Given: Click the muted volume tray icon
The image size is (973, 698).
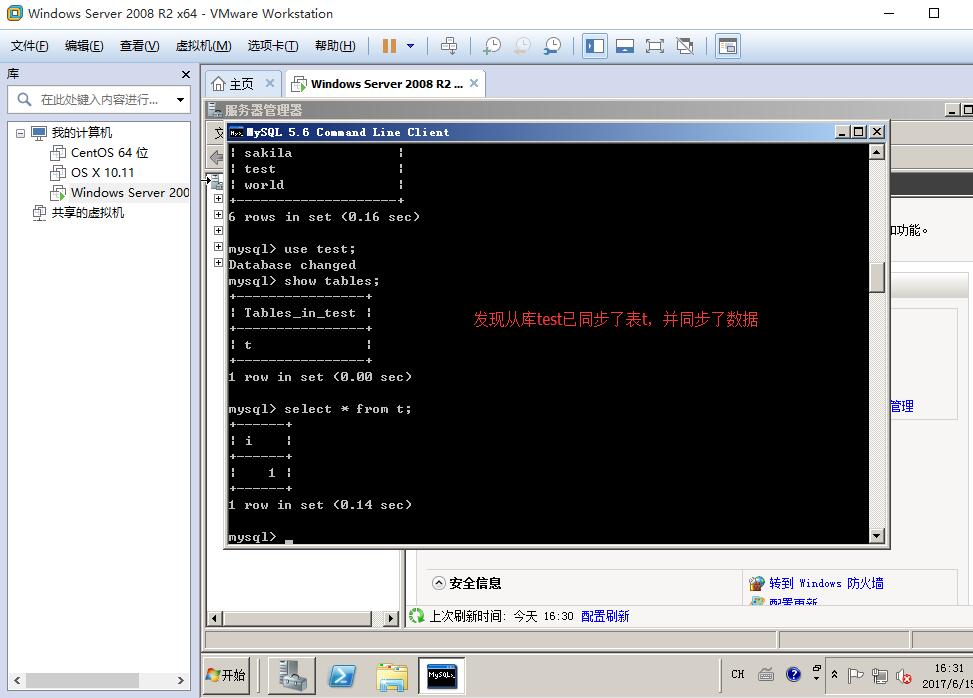Looking at the screenshot, I should coord(904,675).
